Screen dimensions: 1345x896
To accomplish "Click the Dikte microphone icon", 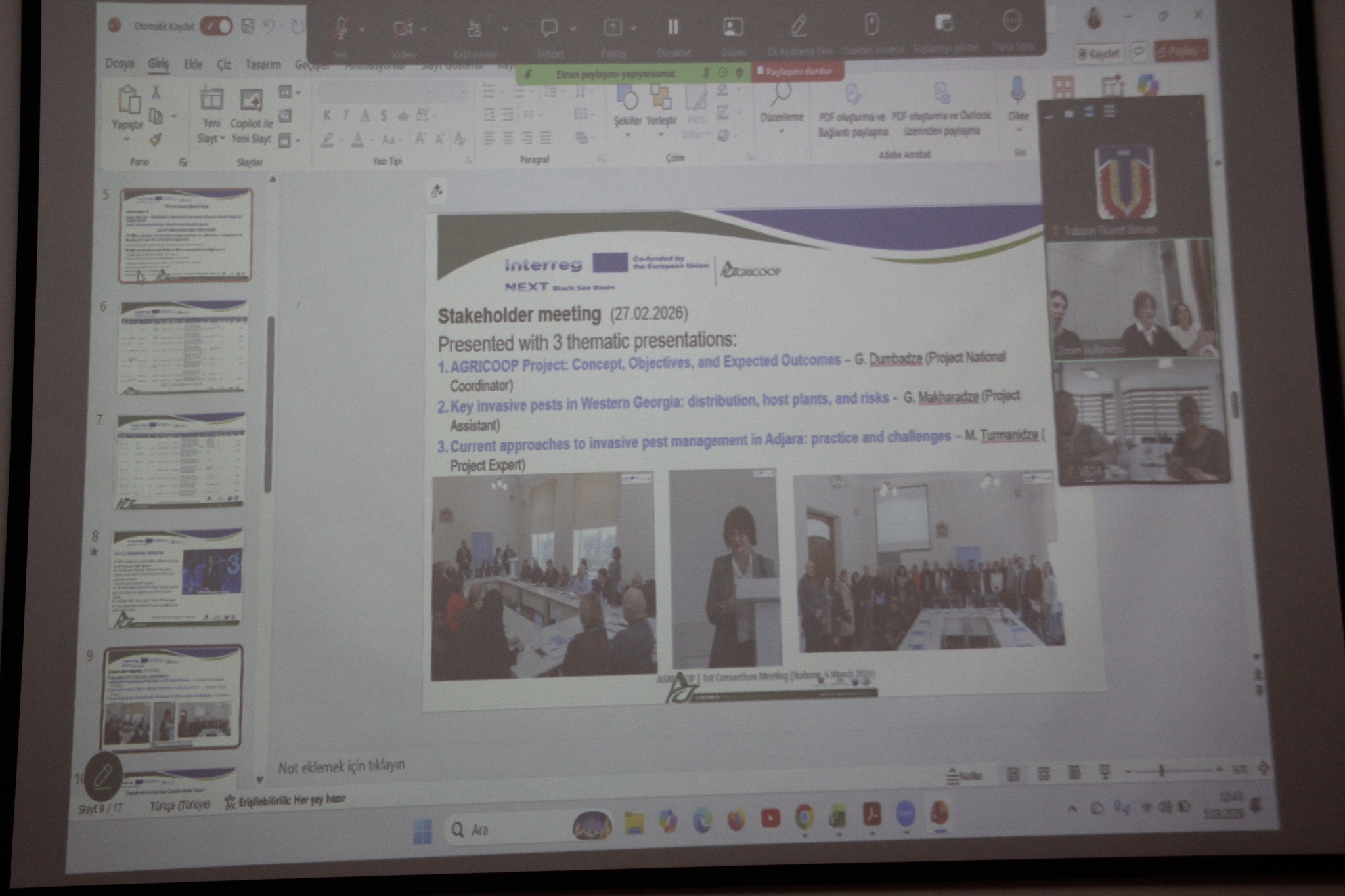I will [x=1017, y=91].
